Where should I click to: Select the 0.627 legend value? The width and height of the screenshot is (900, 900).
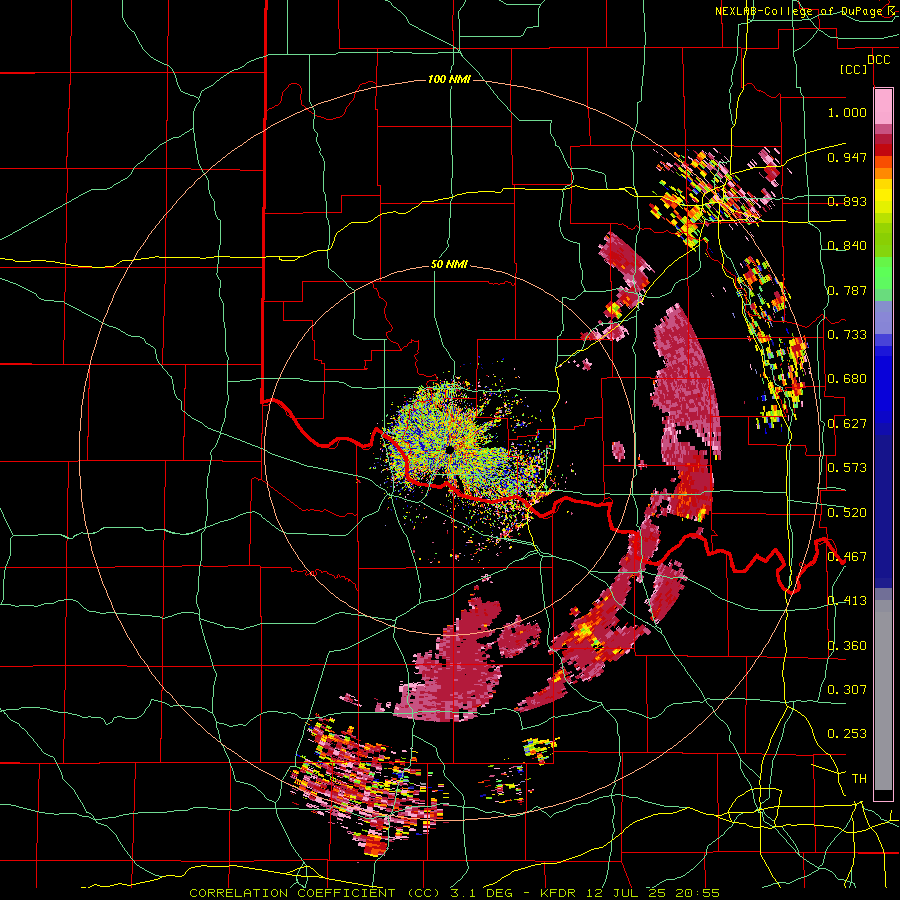847,424
